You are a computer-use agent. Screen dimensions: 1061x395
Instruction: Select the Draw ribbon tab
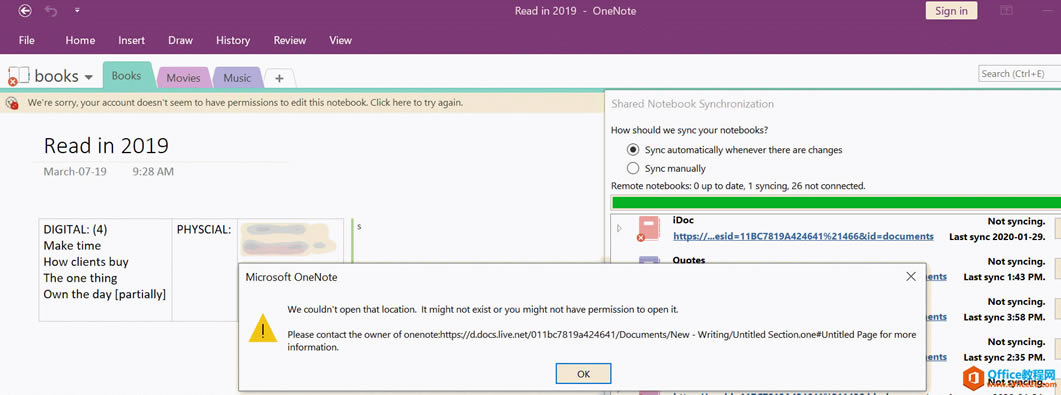click(180, 41)
